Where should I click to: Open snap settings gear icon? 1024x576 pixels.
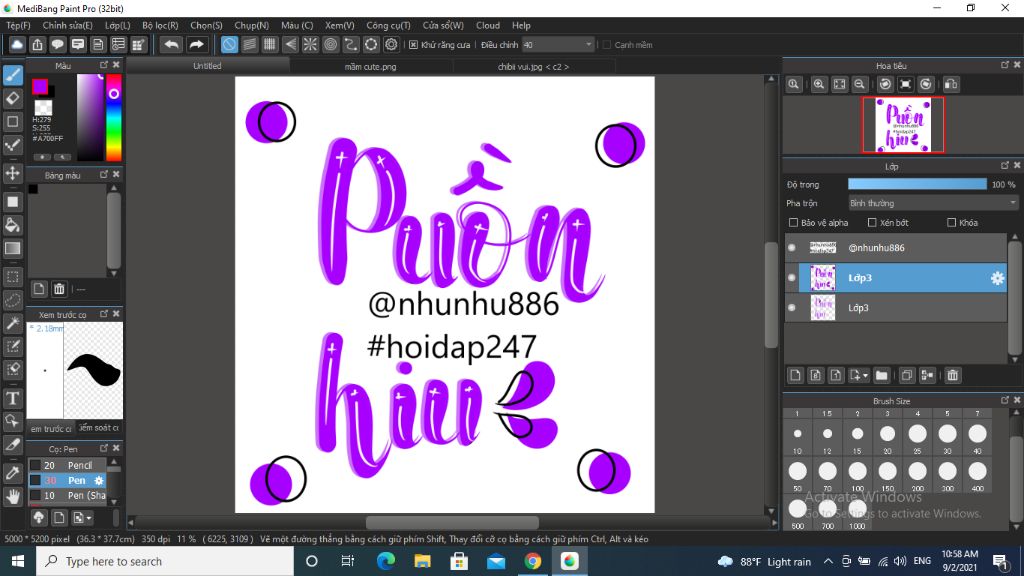391,44
